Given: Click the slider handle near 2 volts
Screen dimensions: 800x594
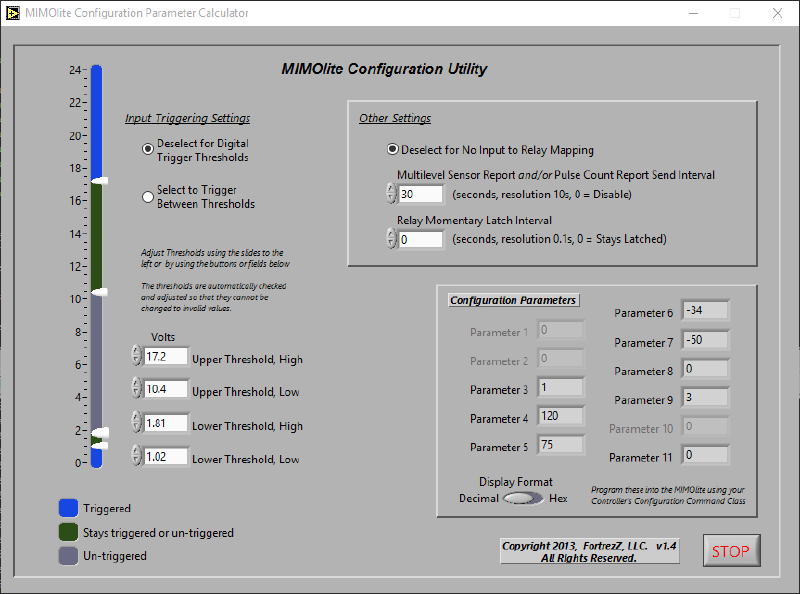Looking at the screenshot, I should point(100,433).
